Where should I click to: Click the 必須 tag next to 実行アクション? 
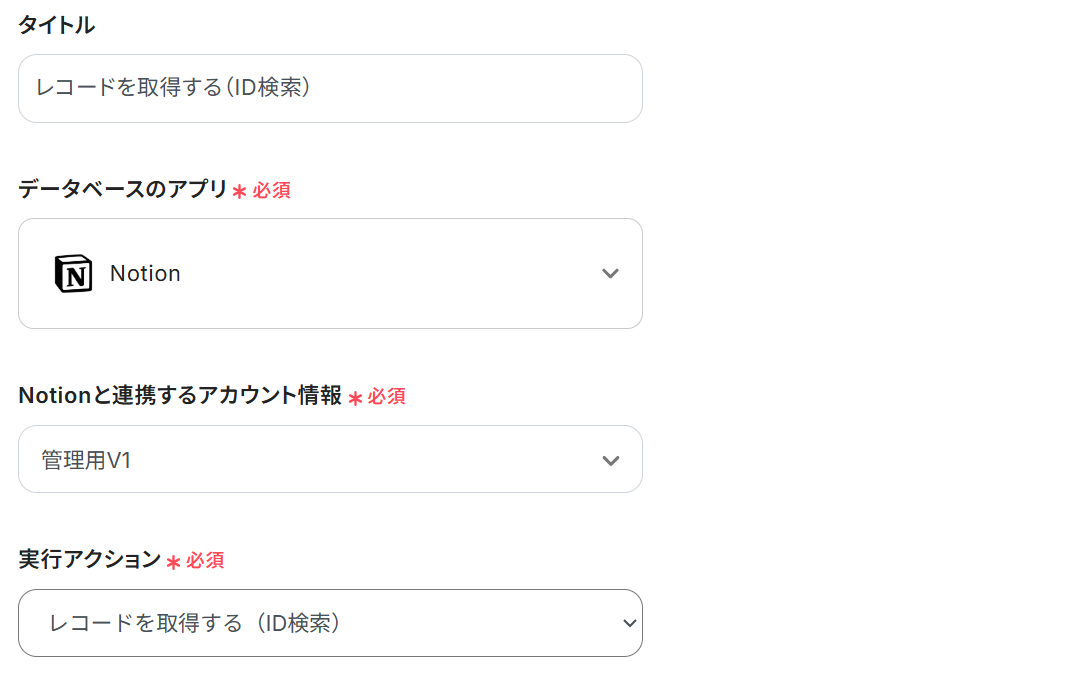coord(205,560)
